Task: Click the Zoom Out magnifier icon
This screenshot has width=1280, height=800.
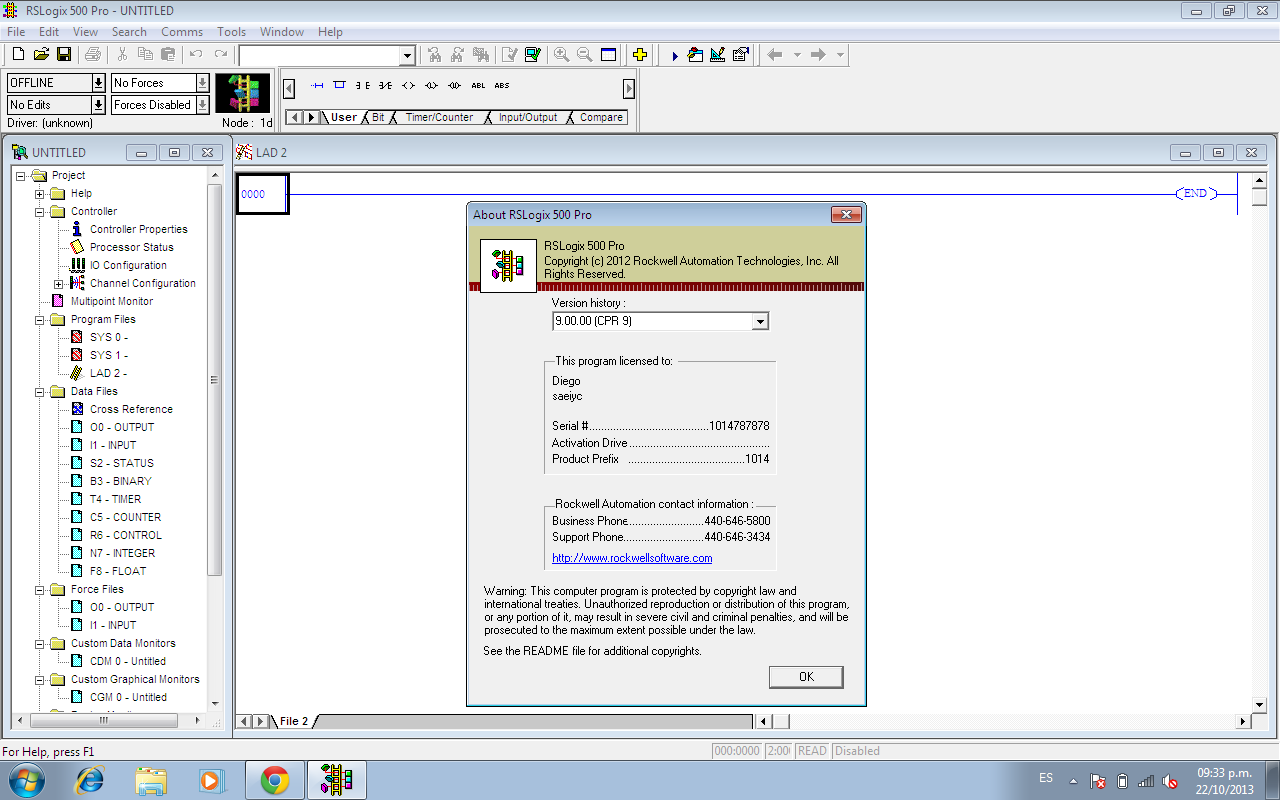Action: (x=585, y=55)
